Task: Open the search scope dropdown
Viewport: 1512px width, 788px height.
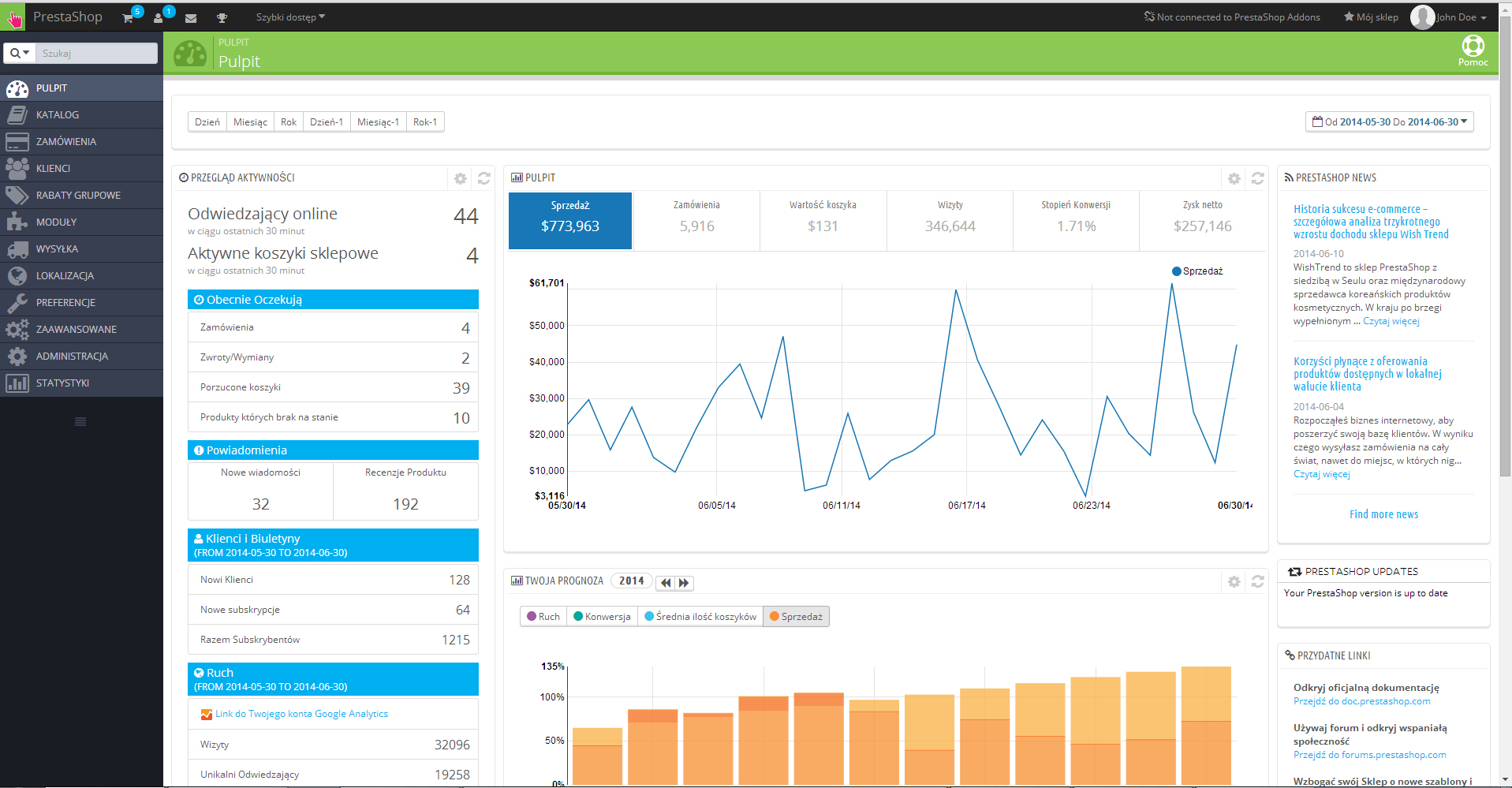Action: point(20,53)
